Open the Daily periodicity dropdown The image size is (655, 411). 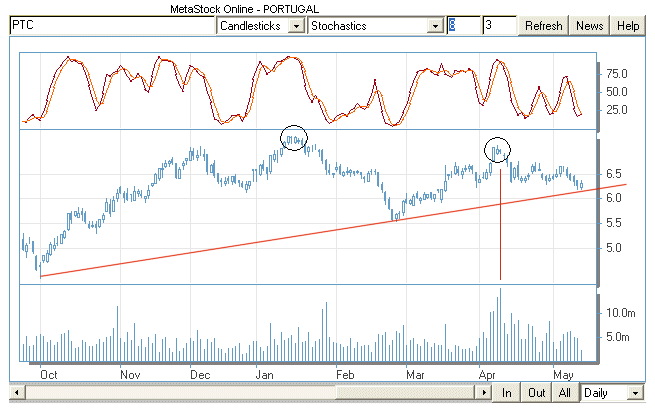tap(635, 393)
